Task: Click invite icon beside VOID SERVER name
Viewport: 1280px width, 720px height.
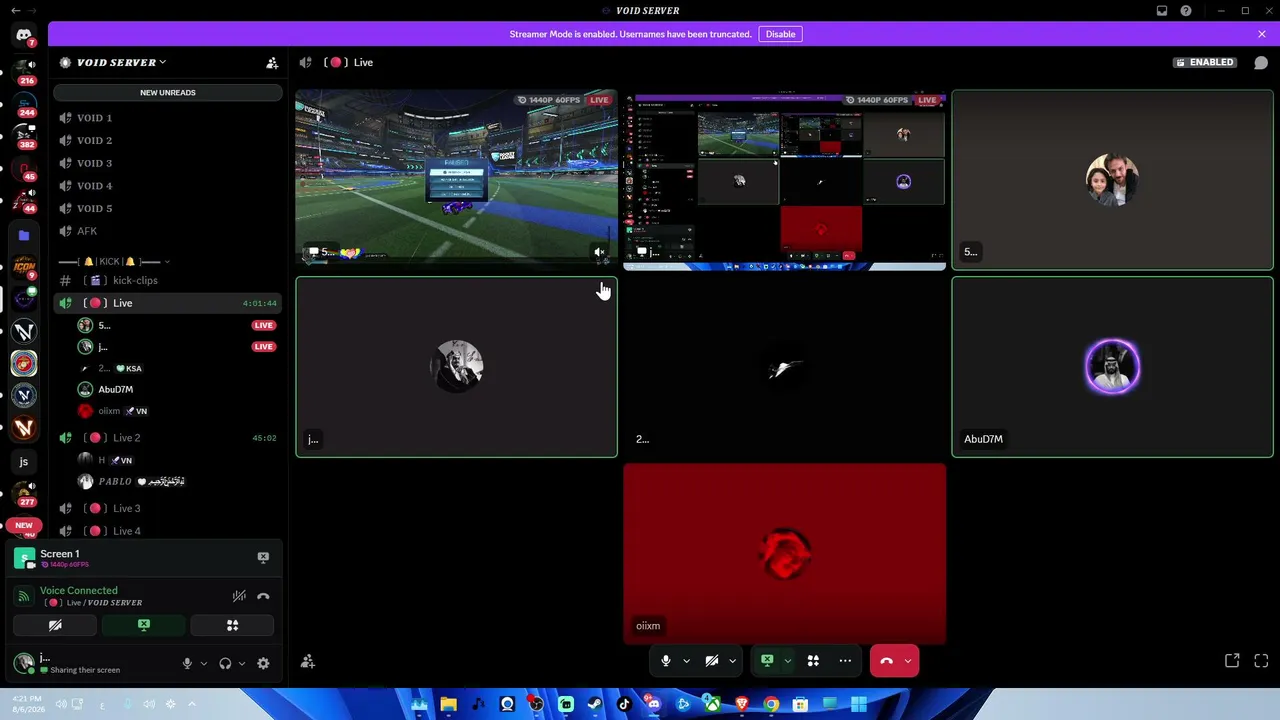Action: [x=272, y=62]
